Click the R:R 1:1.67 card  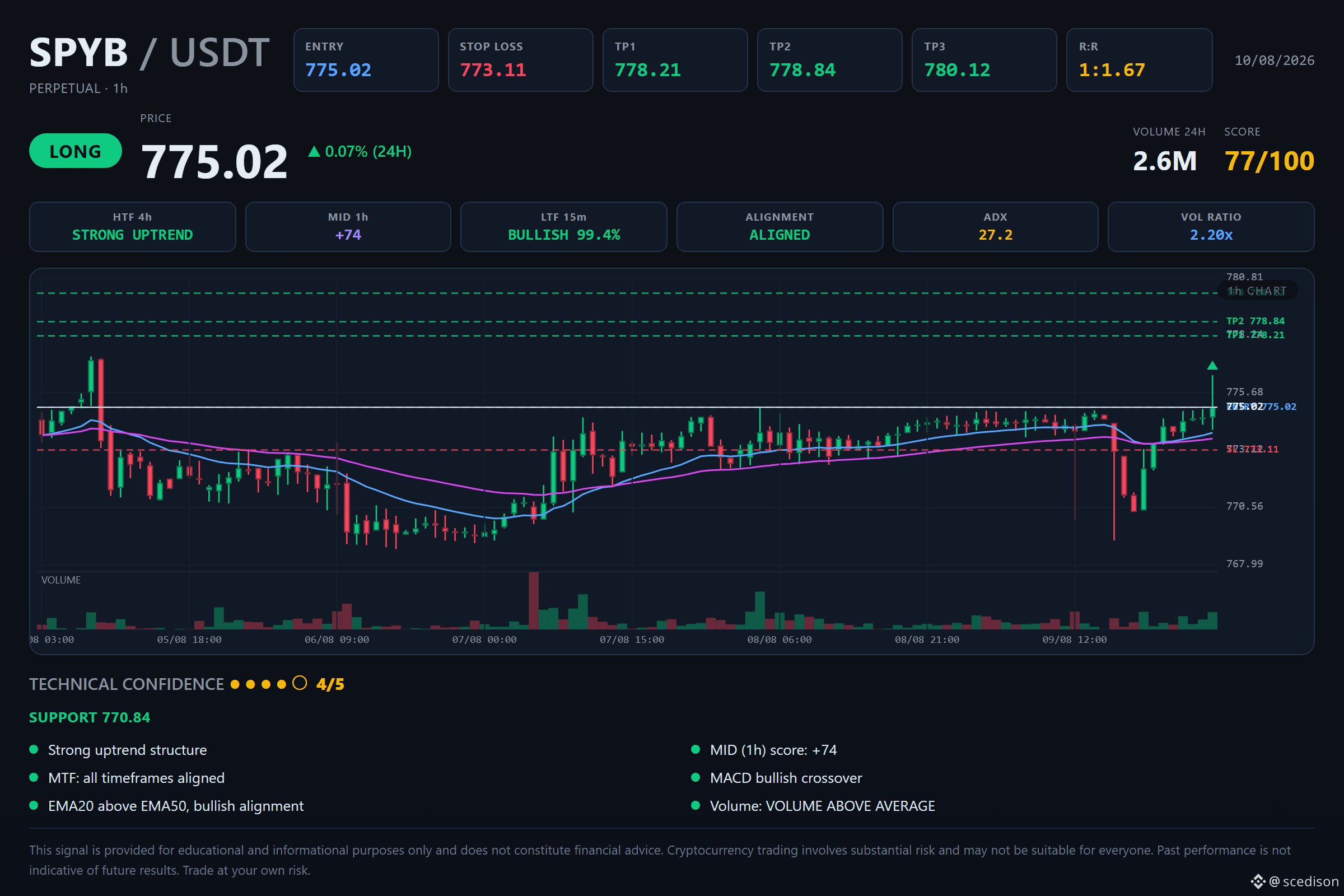tap(1140, 60)
